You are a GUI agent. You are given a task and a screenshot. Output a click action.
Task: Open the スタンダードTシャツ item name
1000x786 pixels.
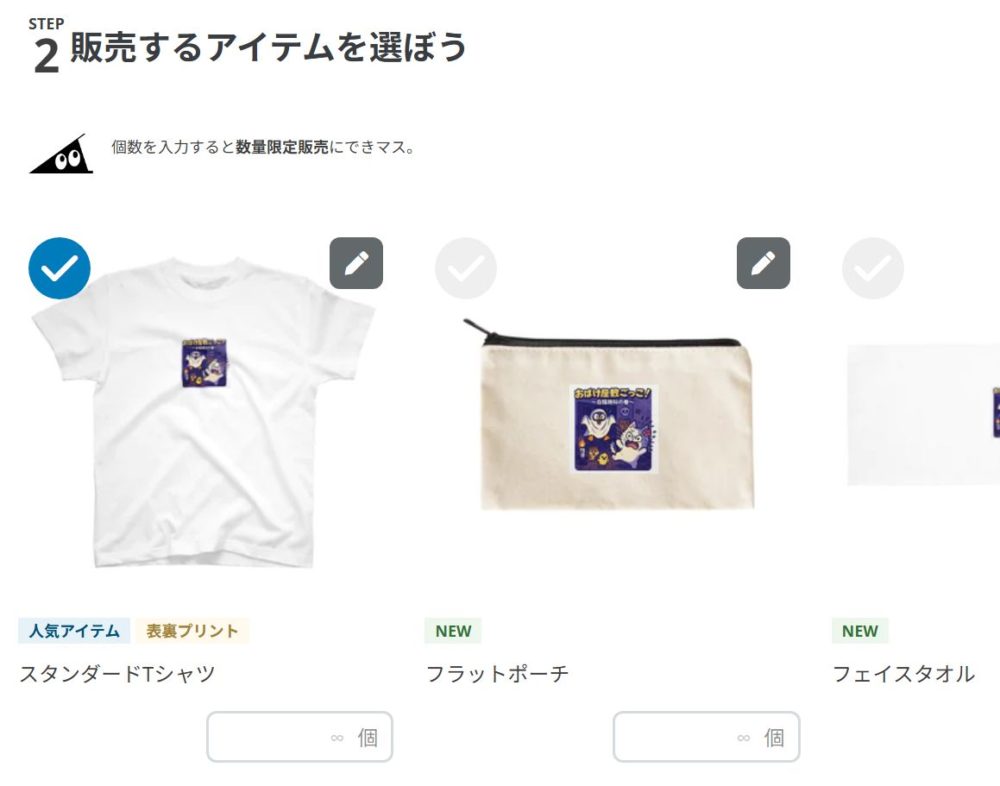pos(117,674)
